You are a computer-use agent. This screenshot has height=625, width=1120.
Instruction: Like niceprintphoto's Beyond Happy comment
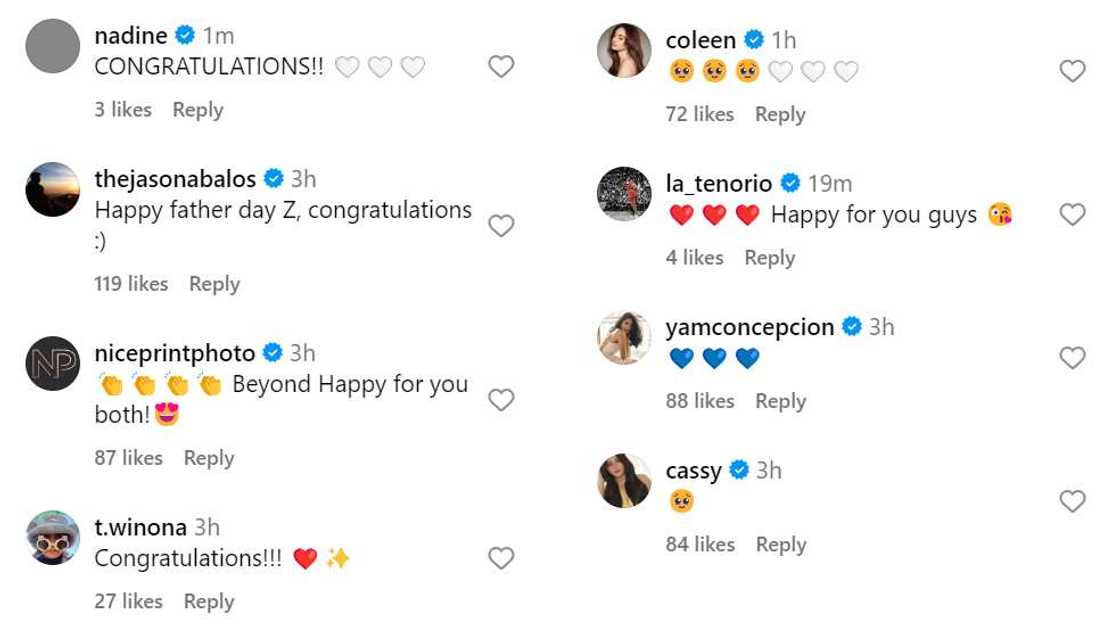(501, 400)
